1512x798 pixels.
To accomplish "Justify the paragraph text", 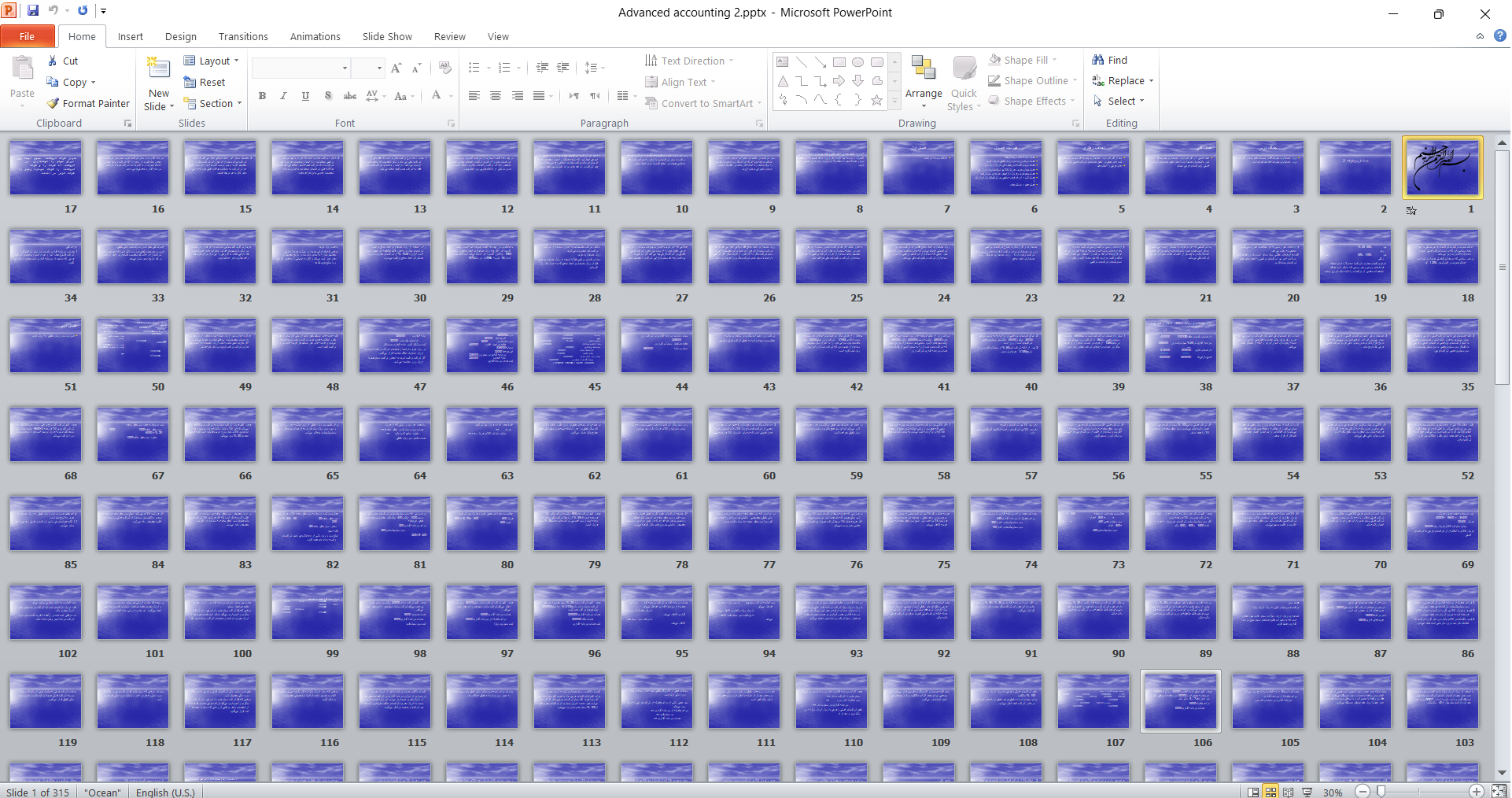I will coord(539,96).
